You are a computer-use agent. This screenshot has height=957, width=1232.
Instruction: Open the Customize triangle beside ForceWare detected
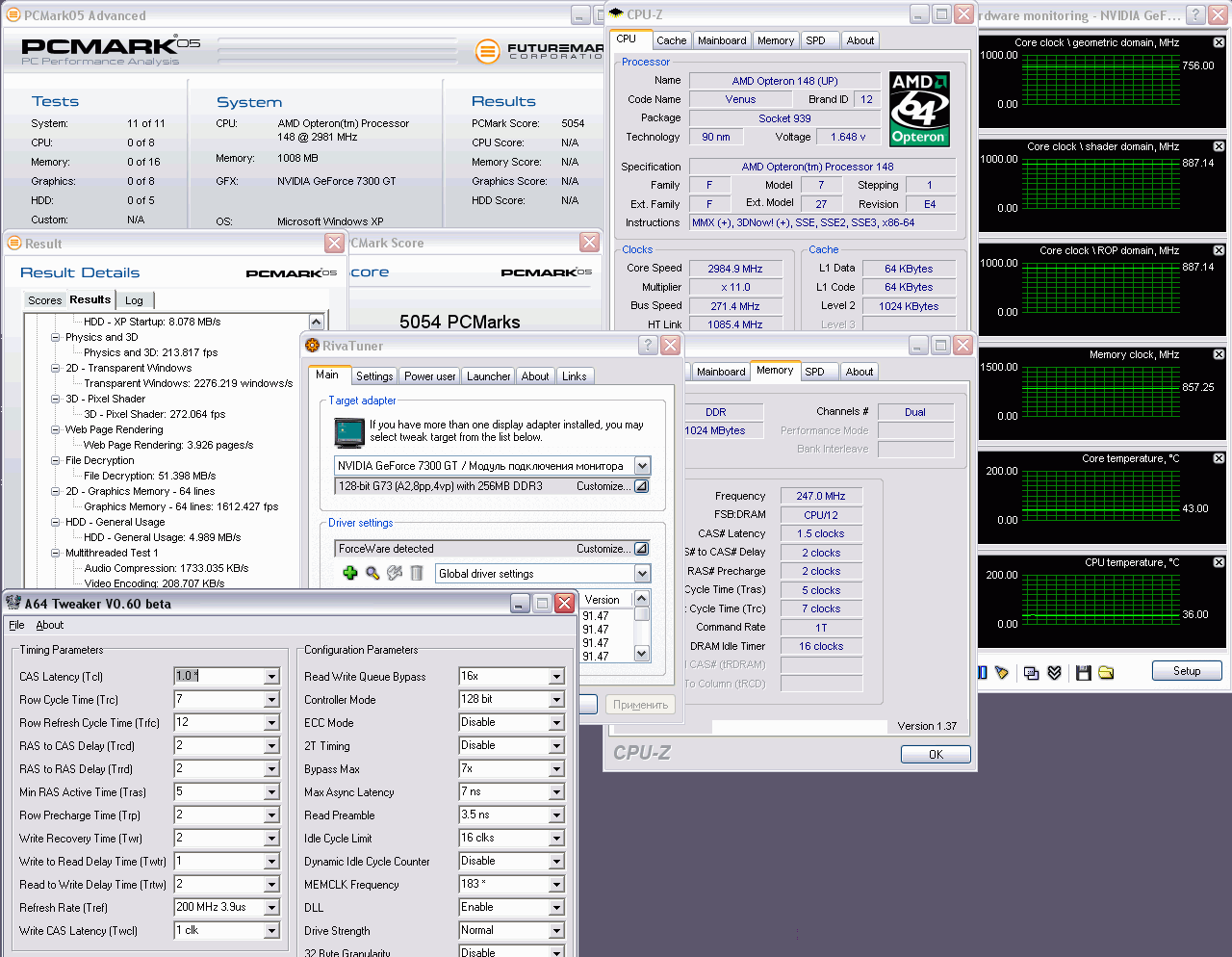click(641, 549)
